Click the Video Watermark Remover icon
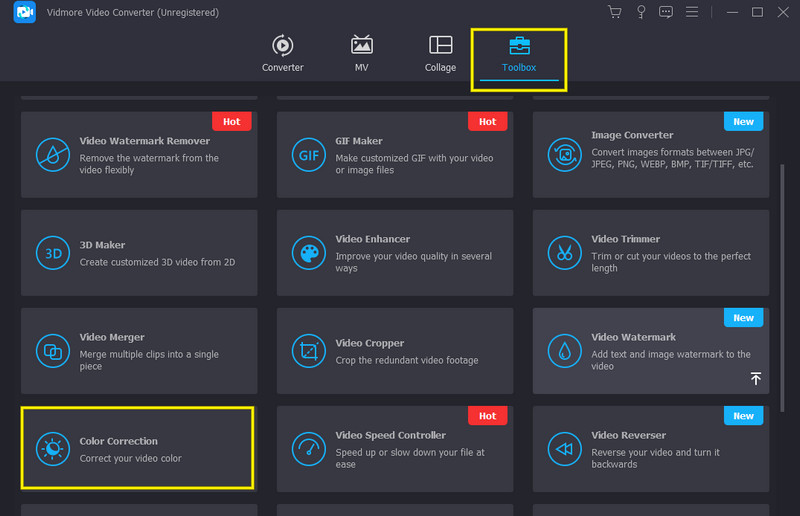The height and width of the screenshot is (516, 800). click(x=51, y=154)
